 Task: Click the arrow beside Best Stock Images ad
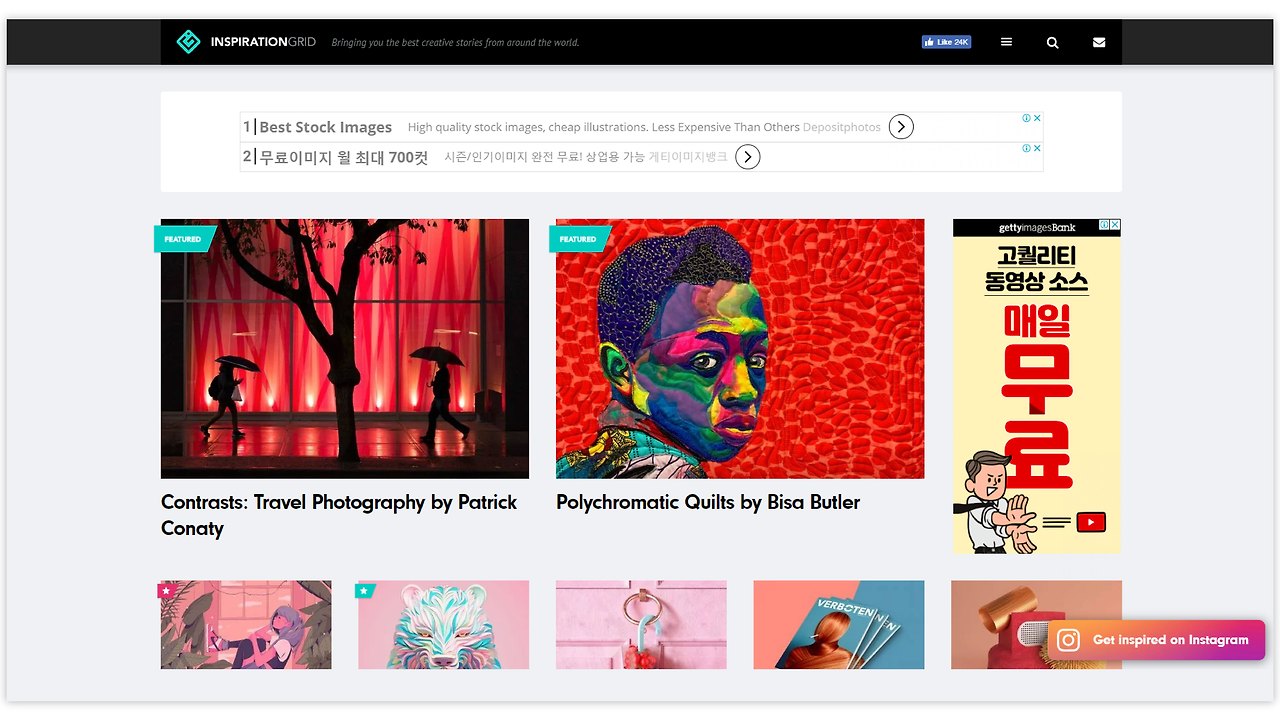pyautogui.click(x=901, y=127)
